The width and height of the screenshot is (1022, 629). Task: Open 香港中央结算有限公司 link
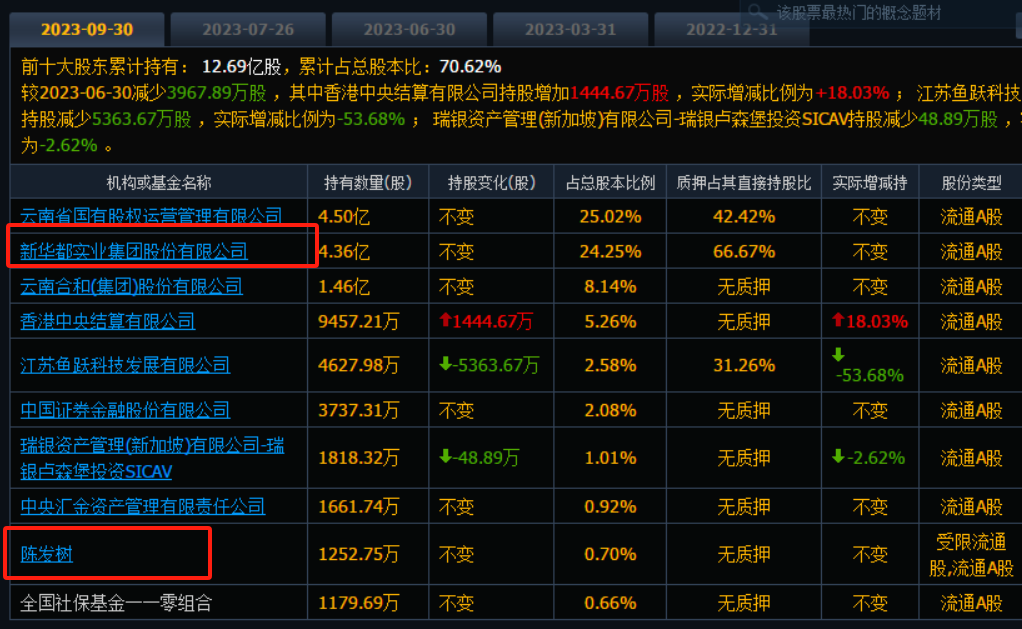click(x=108, y=321)
